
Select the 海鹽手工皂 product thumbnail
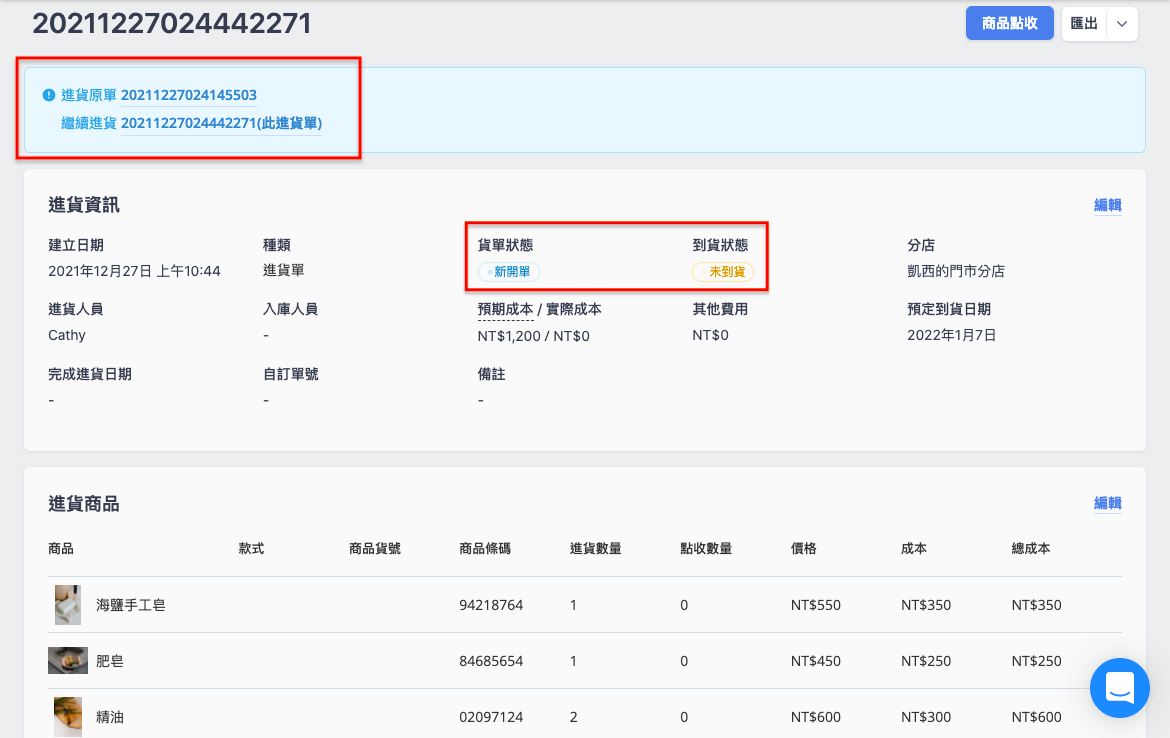[x=68, y=604]
